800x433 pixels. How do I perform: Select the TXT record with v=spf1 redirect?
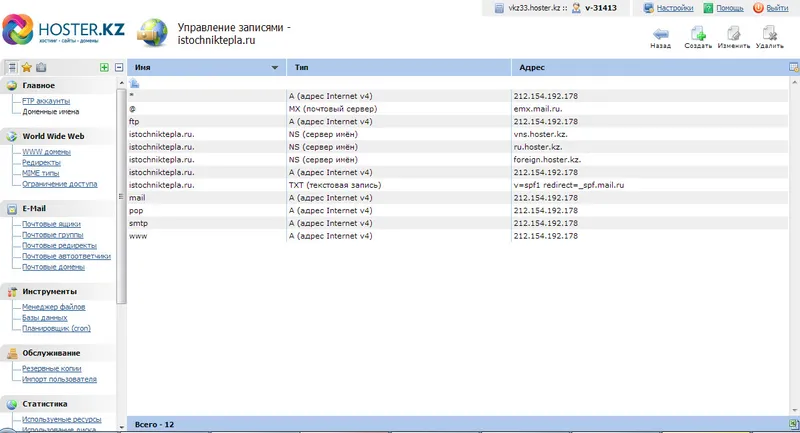pos(458,185)
